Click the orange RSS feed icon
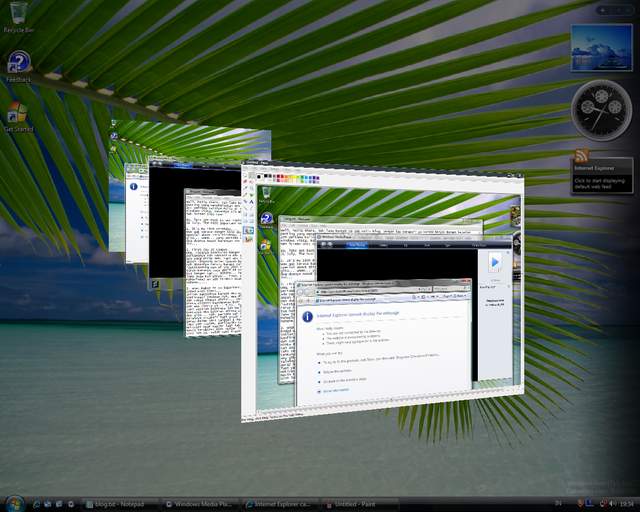640x512 pixels. tap(581, 155)
